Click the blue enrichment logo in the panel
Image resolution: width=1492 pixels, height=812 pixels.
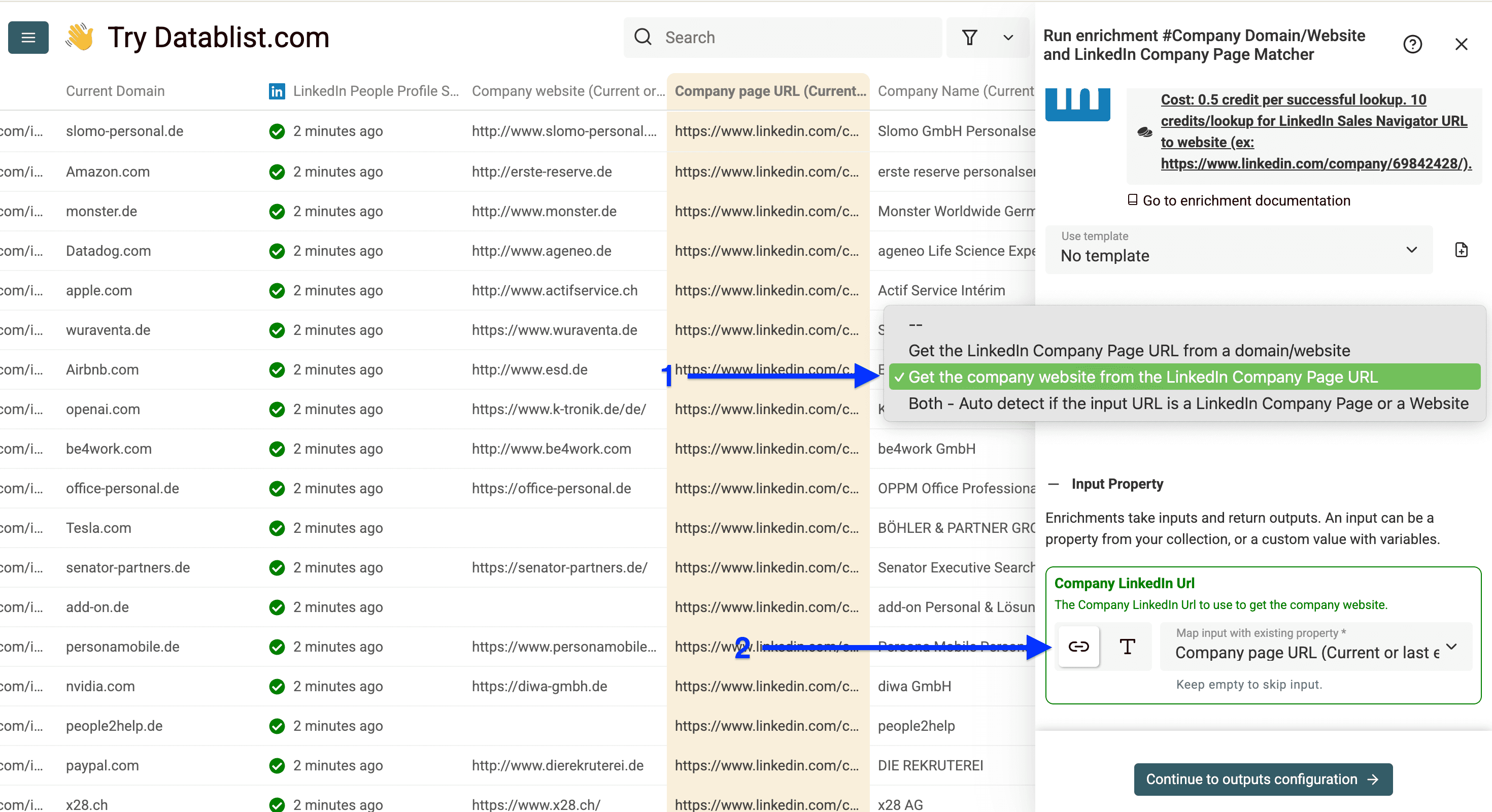tap(1078, 104)
